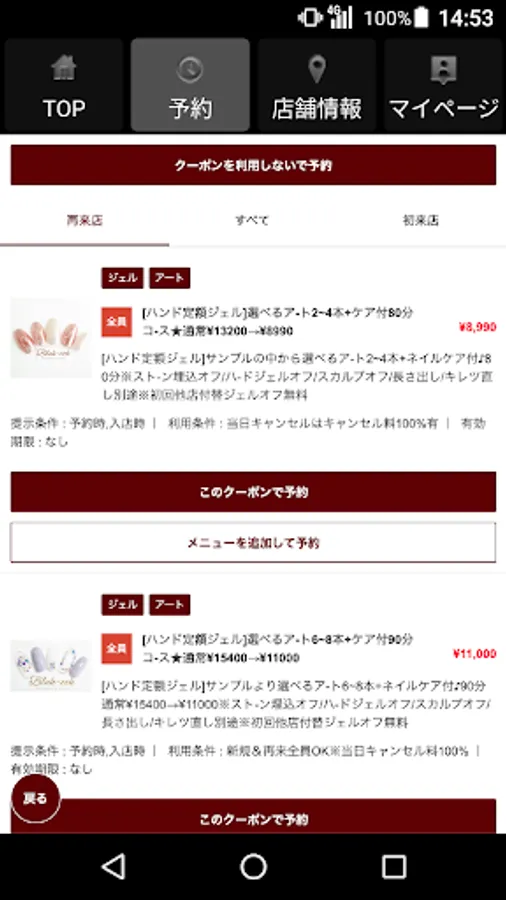Tap クーポンを利用しないで予約 button
Image resolution: width=506 pixels, height=900 pixels.
pyautogui.click(x=253, y=165)
